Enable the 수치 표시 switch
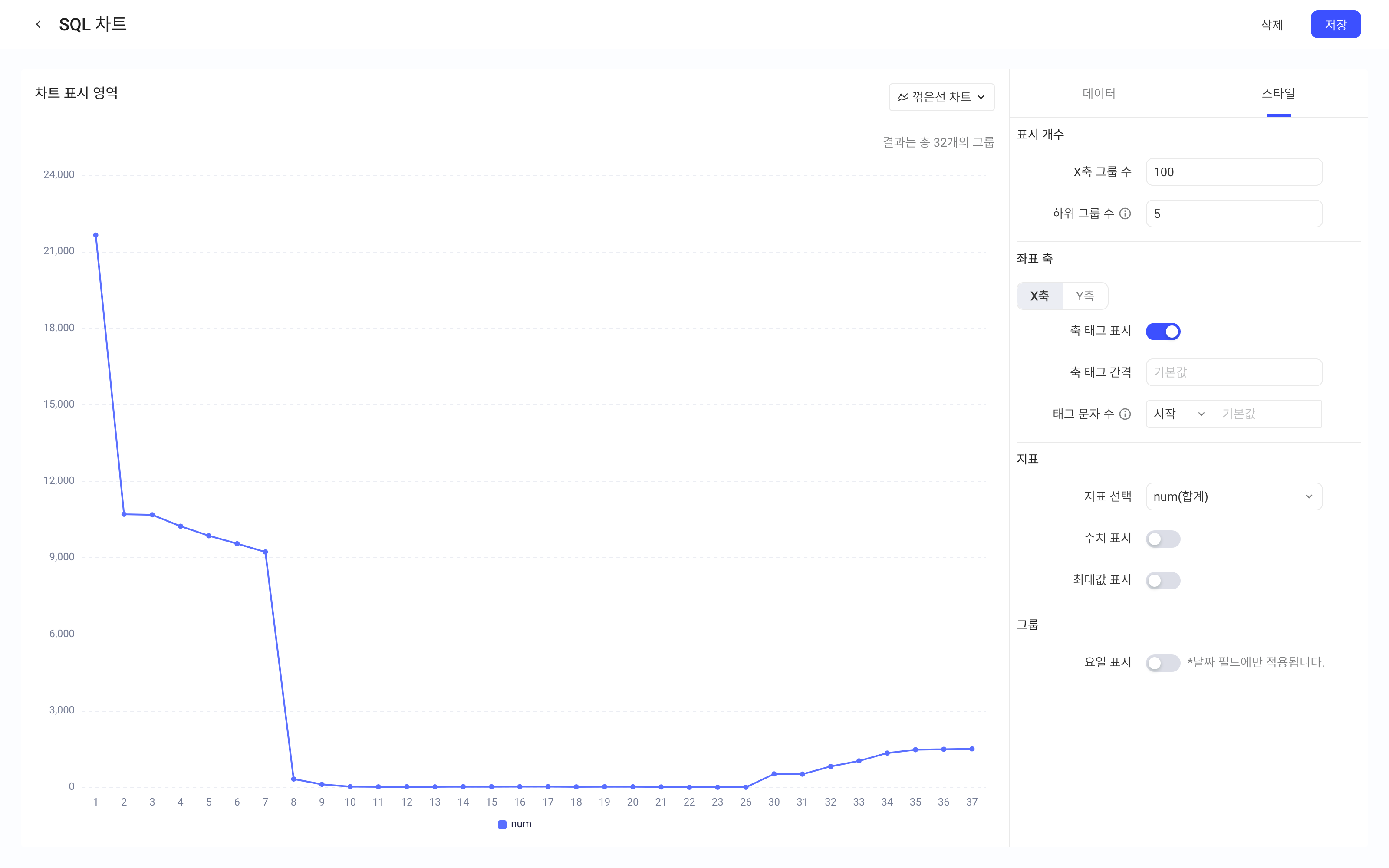The width and height of the screenshot is (1389, 868). tap(1163, 539)
